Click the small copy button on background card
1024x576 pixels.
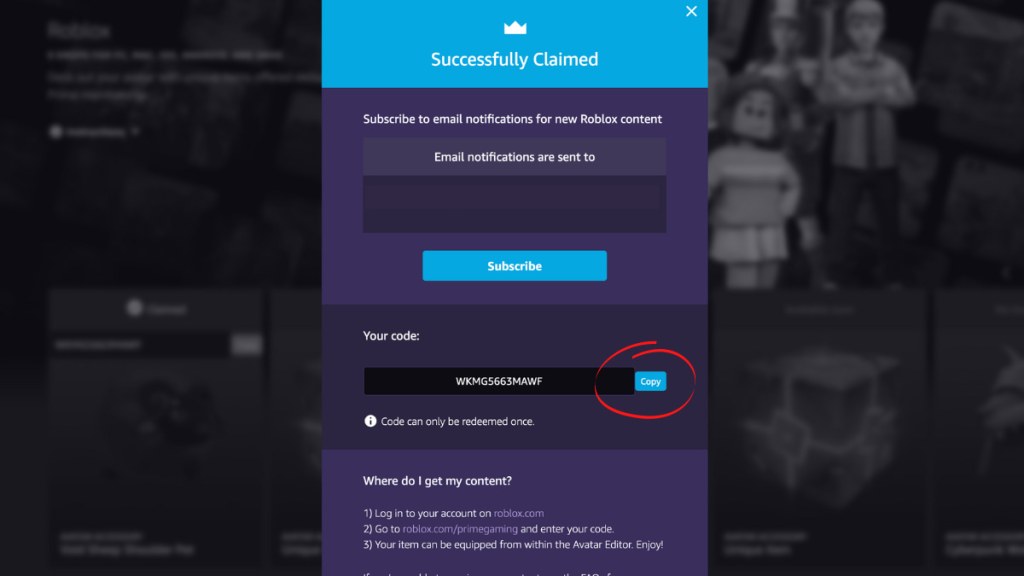coord(246,345)
